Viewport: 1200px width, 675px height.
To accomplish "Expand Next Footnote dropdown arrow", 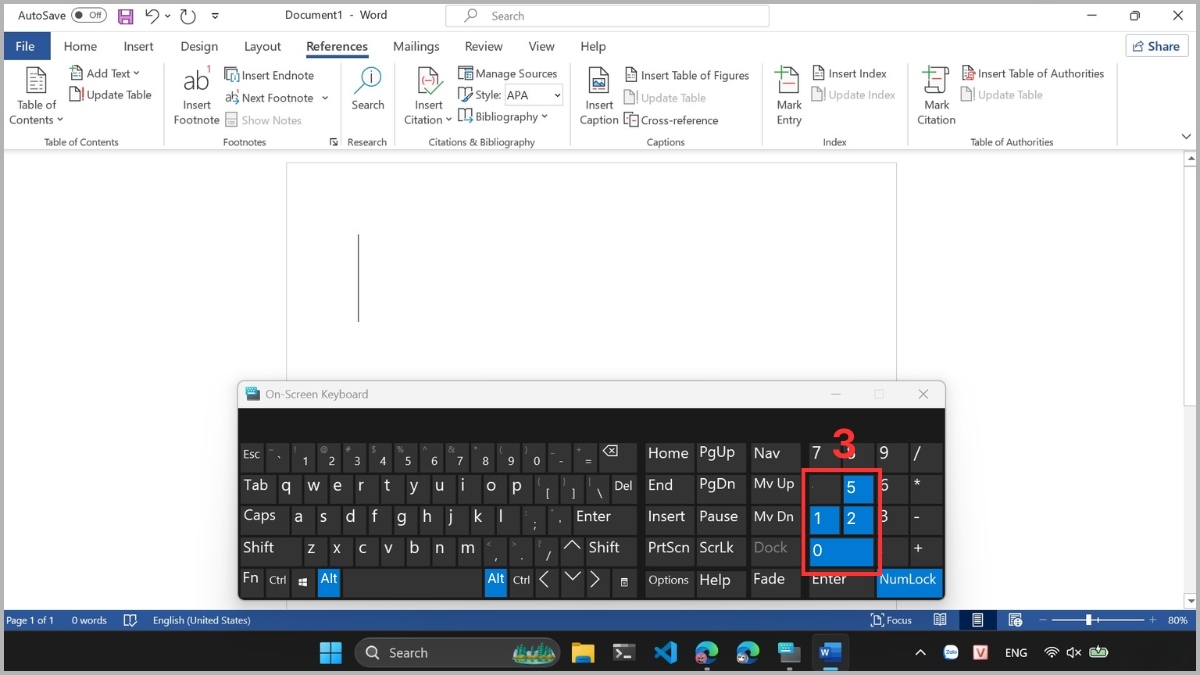I will click(x=325, y=98).
